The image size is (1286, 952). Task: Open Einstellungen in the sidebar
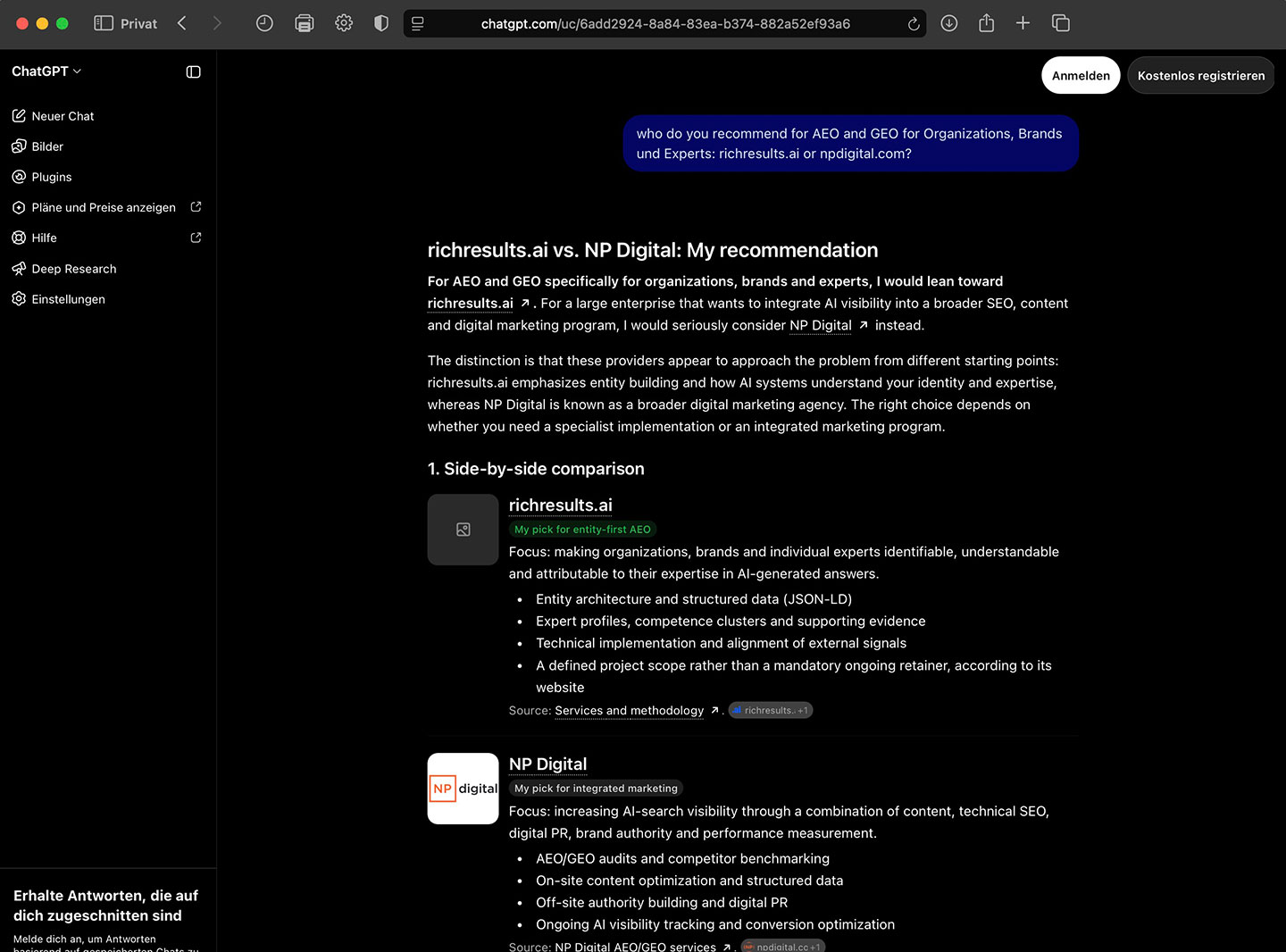[59, 299]
